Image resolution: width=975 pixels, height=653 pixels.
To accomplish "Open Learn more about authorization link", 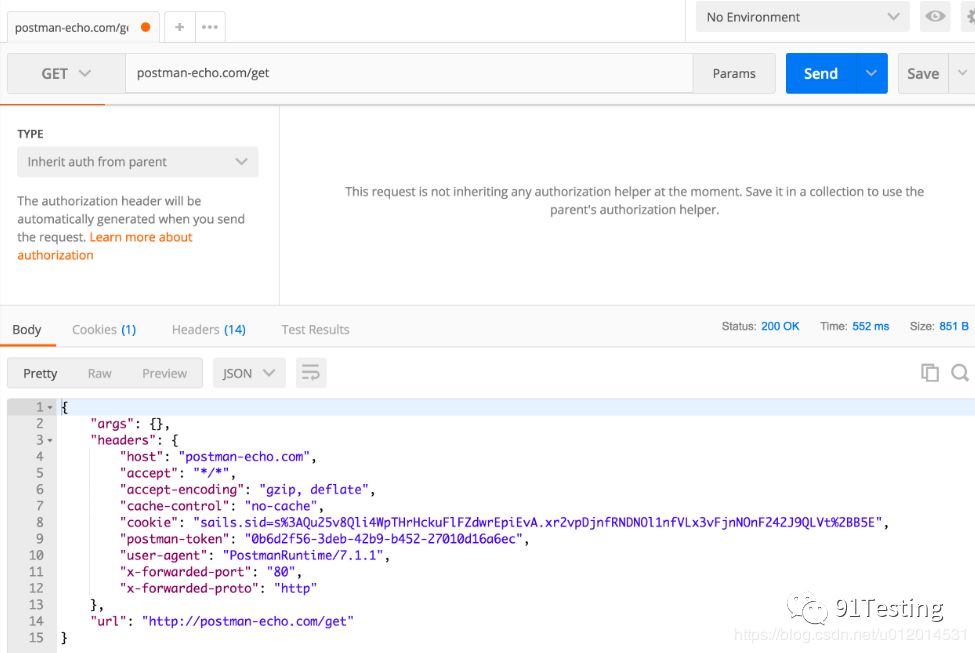I will tap(104, 246).
